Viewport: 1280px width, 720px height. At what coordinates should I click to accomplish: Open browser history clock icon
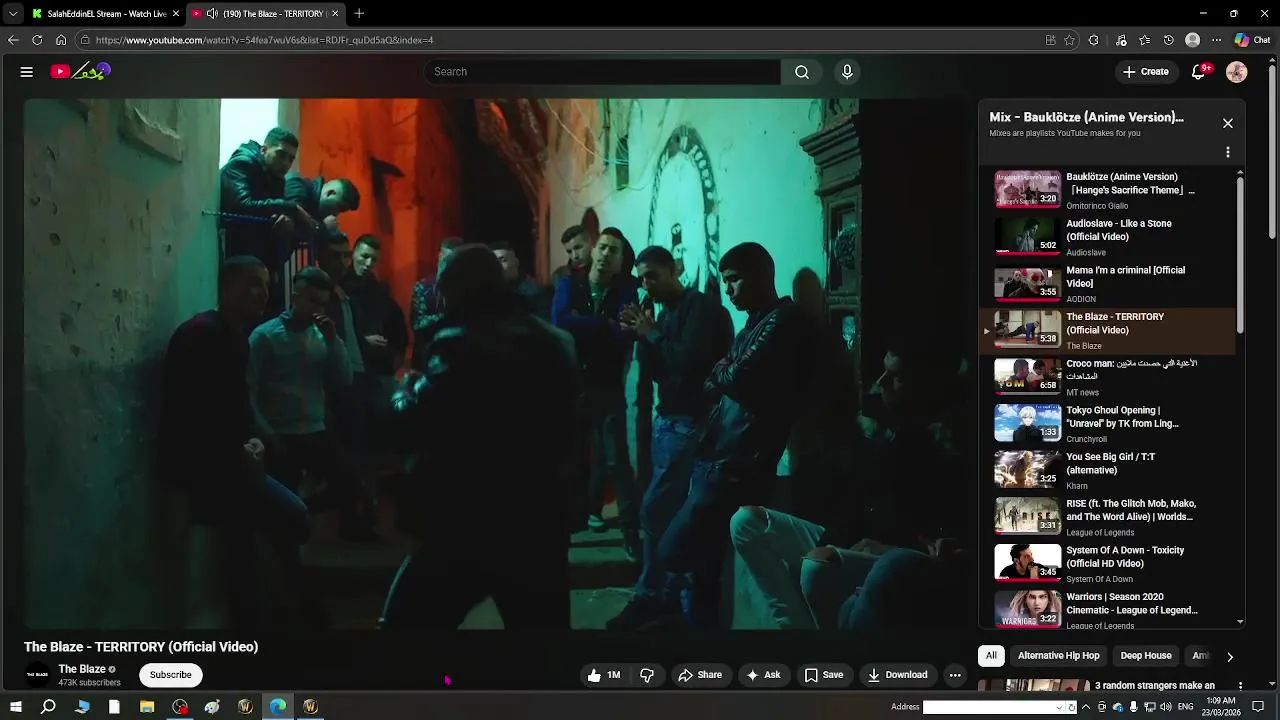click(x=1169, y=40)
